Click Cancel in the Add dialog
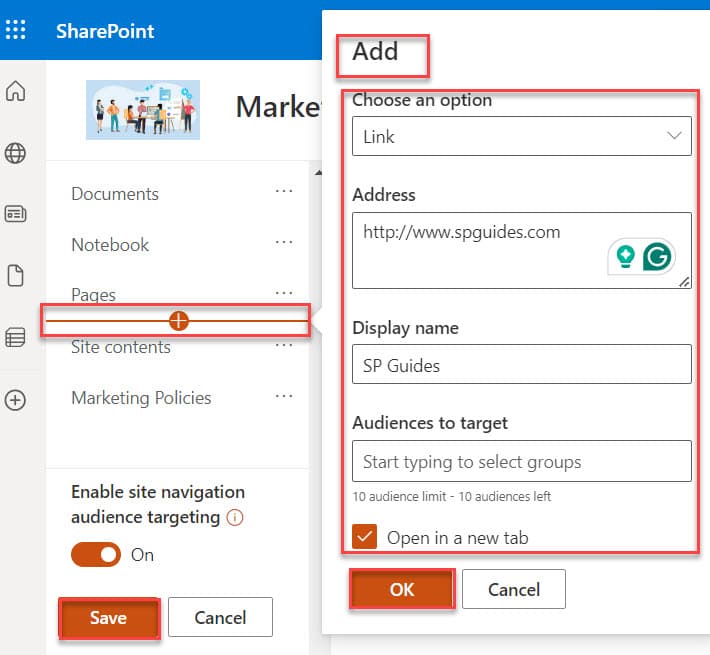Viewport: 710px width, 655px height. [x=514, y=589]
